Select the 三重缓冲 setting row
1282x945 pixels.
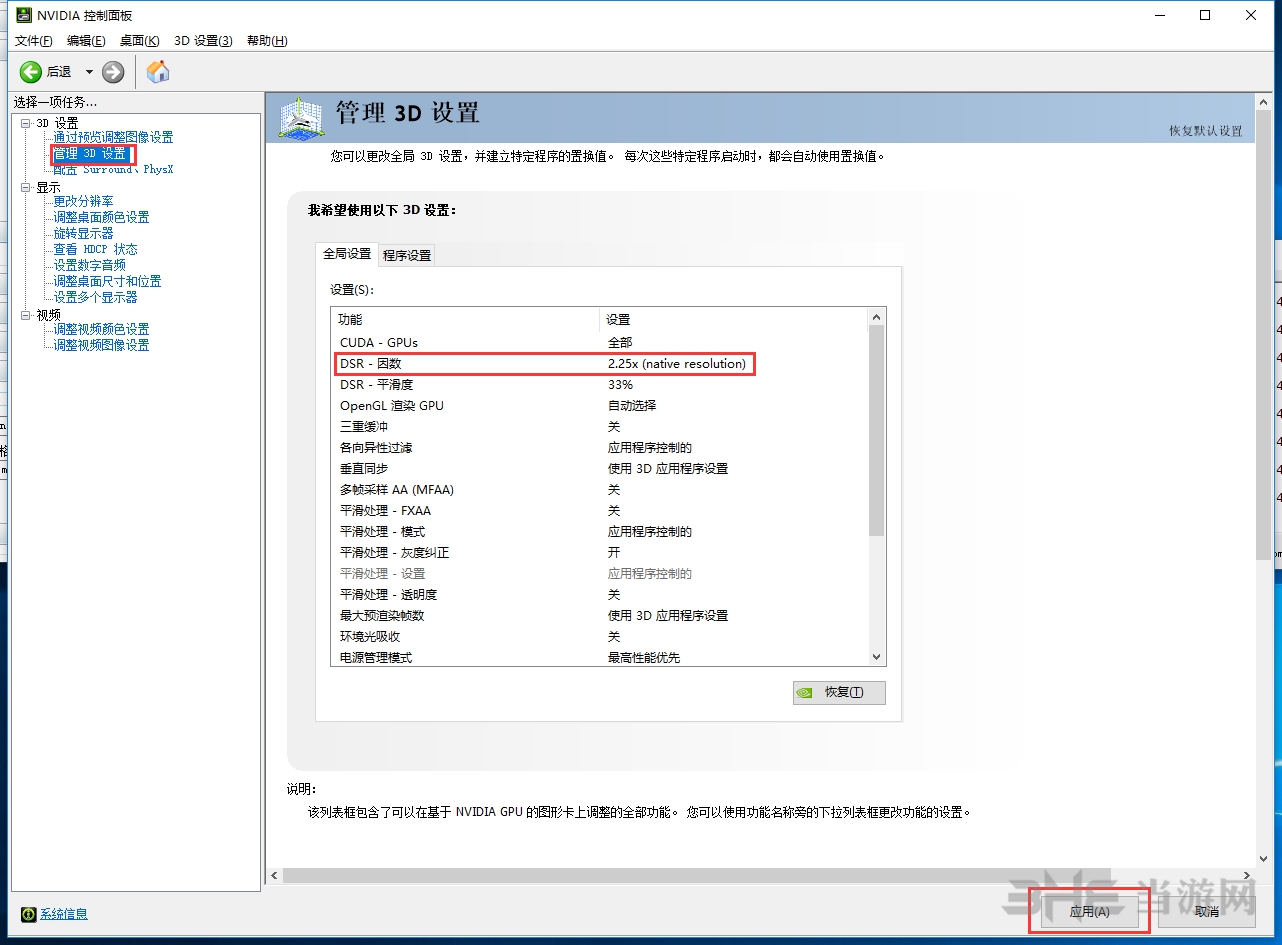click(x=599, y=426)
